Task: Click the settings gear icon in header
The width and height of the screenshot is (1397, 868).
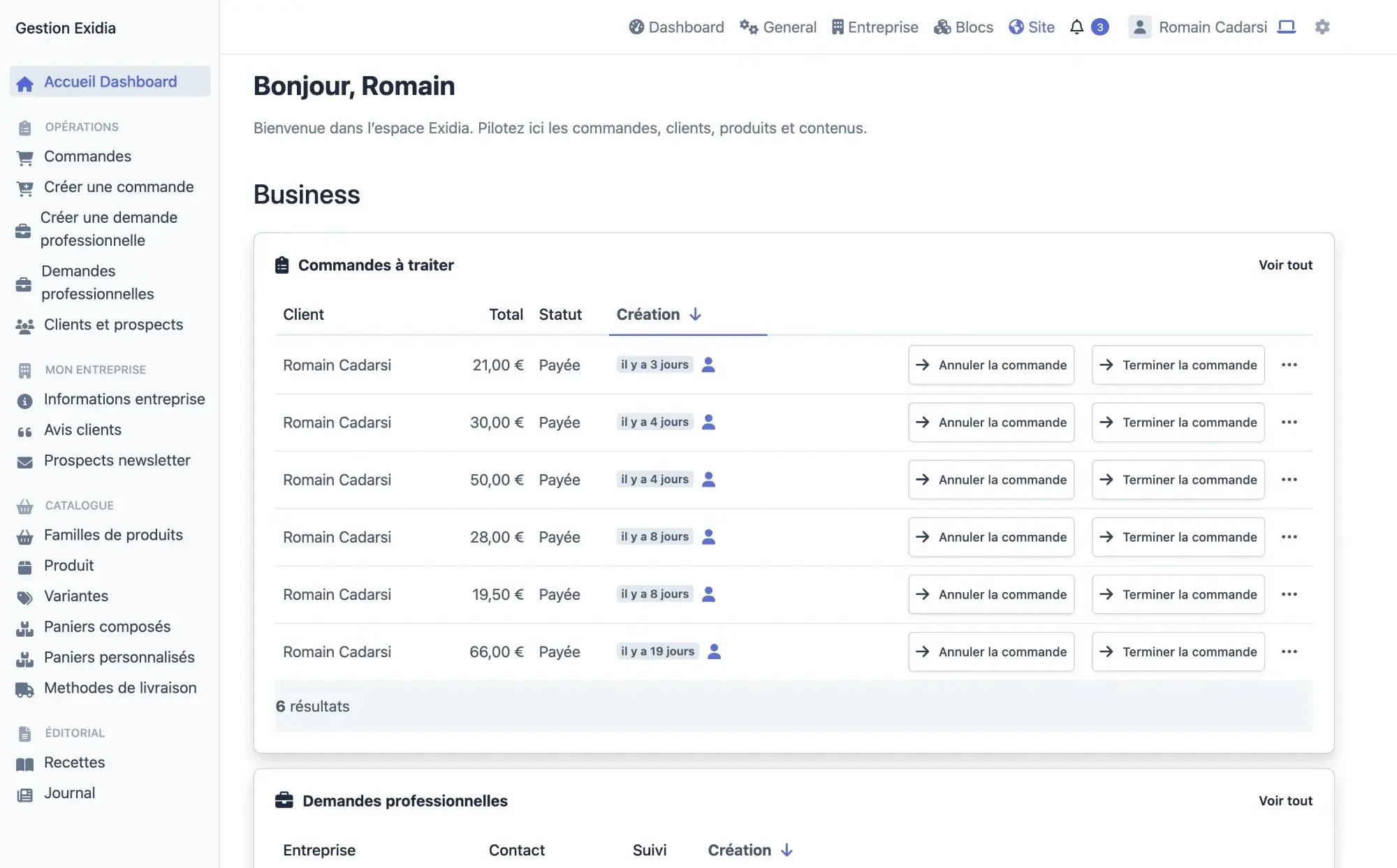Action: tap(1322, 27)
